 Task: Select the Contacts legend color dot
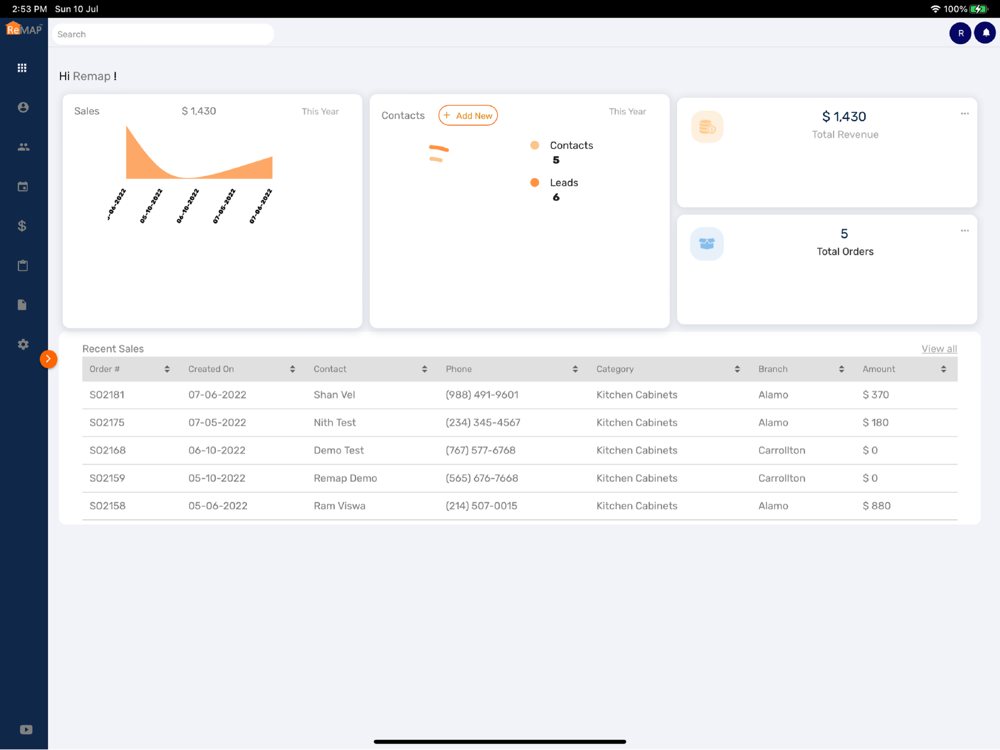pos(534,145)
